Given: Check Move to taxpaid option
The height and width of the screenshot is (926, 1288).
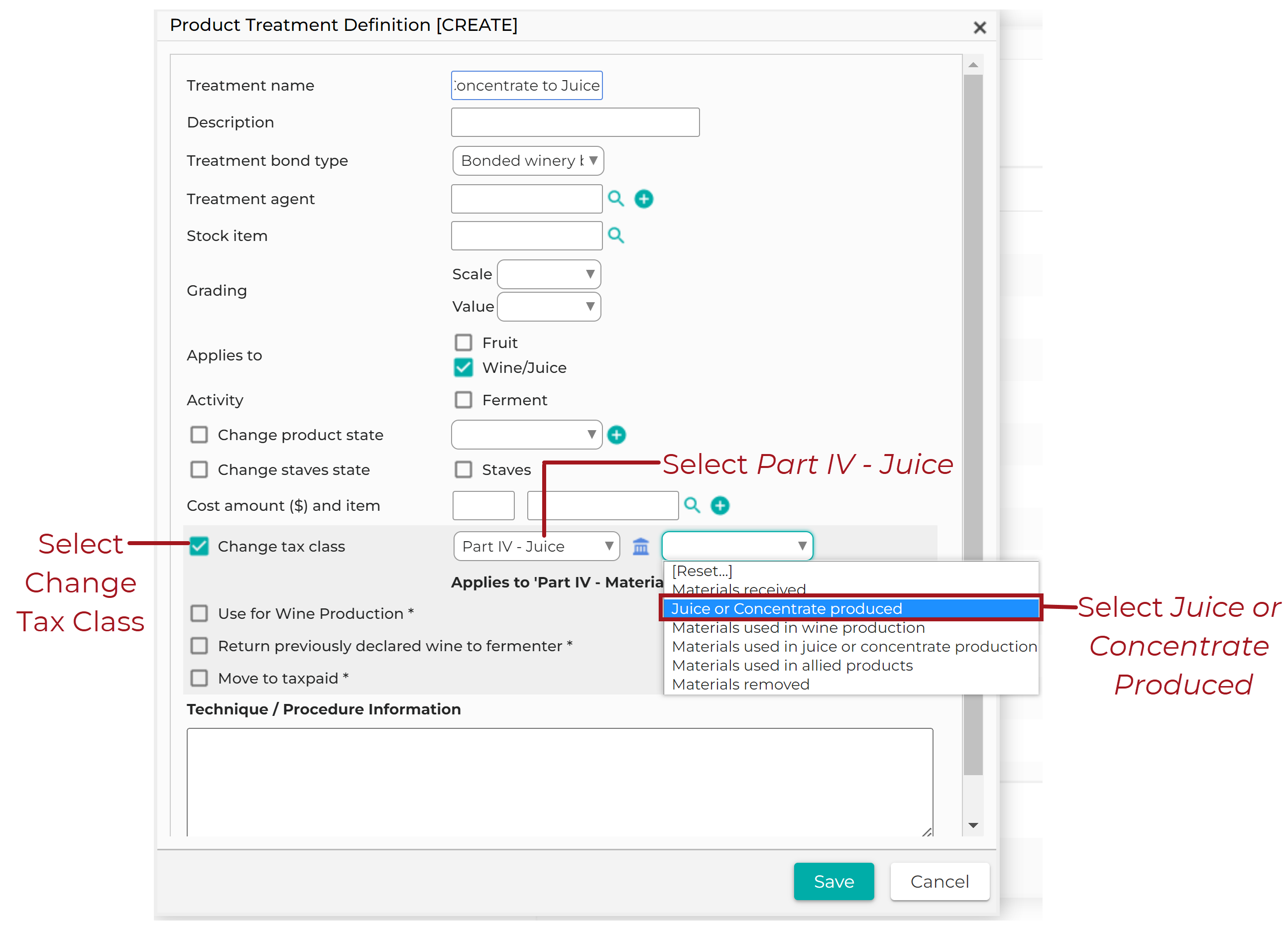Looking at the screenshot, I should (x=199, y=678).
